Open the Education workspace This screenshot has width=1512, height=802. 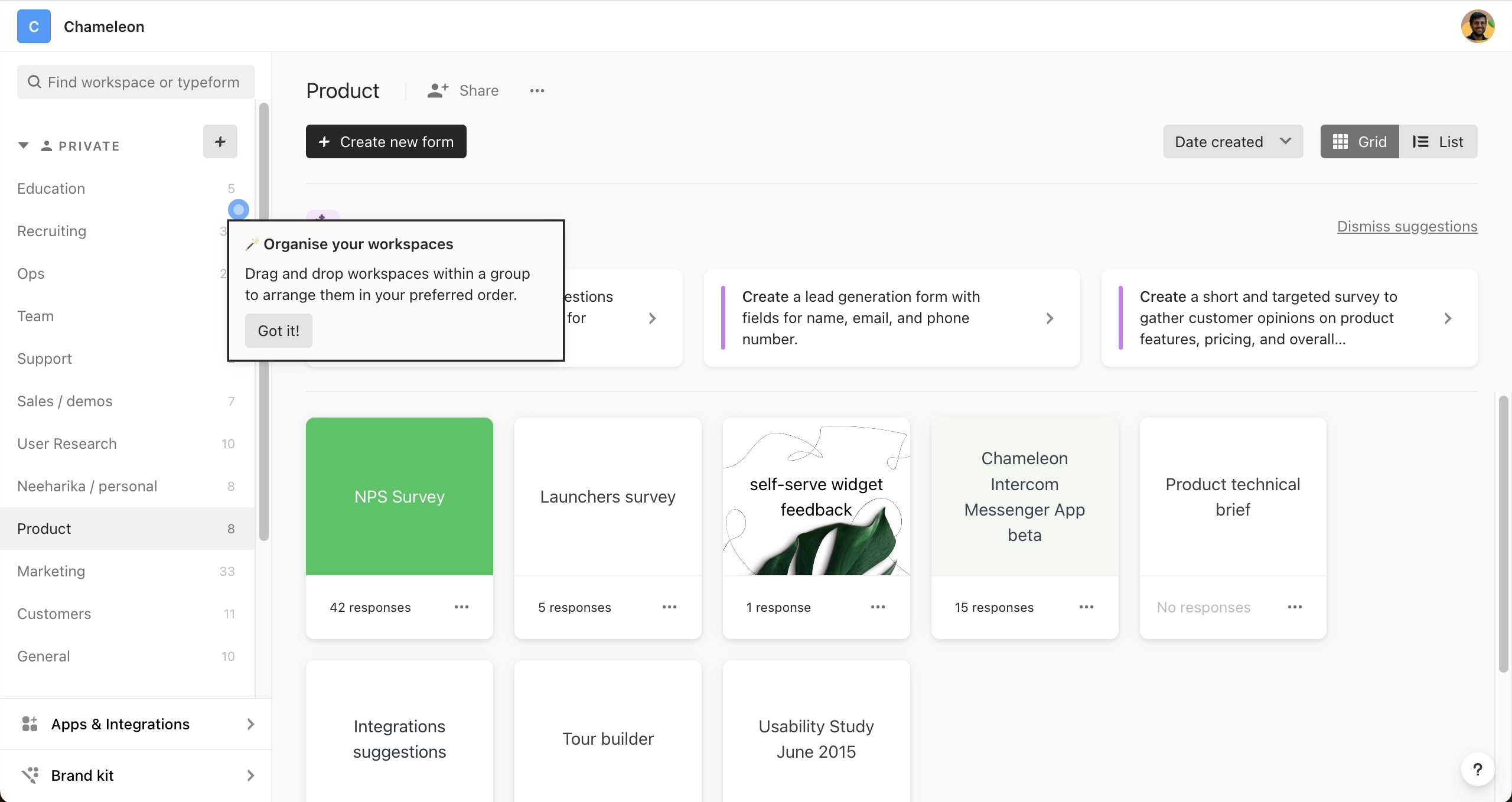click(x=127, y=188)
